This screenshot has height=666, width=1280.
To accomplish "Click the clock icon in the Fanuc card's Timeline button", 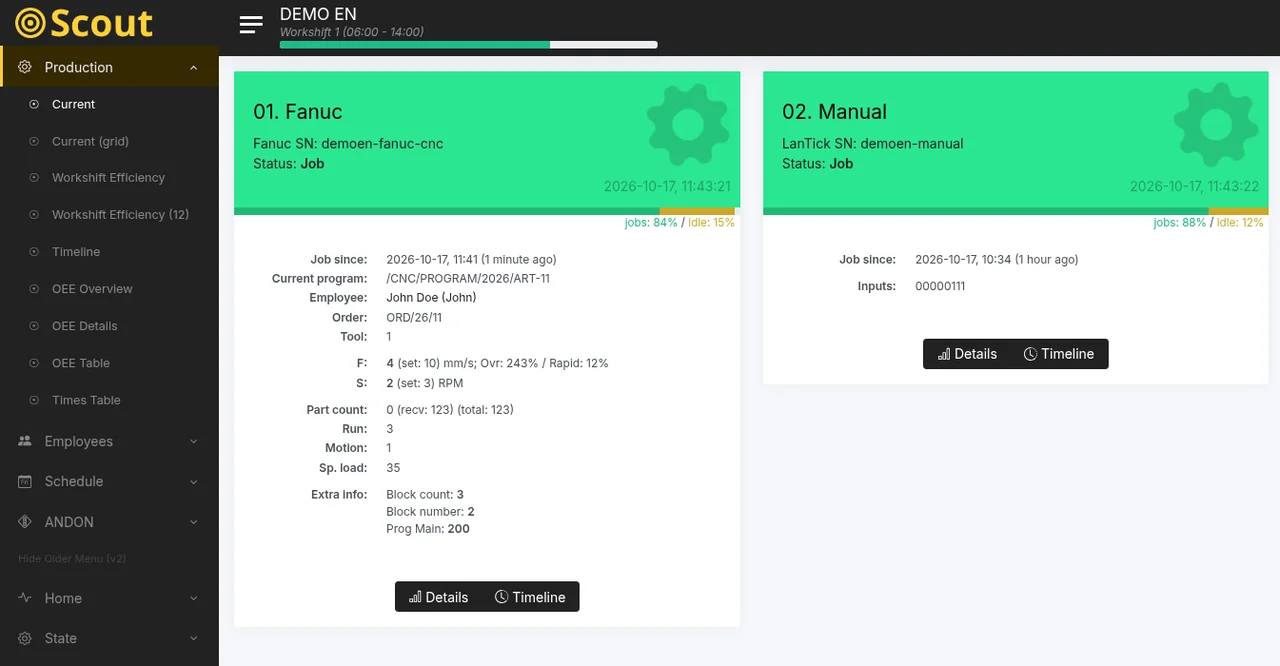I will point(501,597).
